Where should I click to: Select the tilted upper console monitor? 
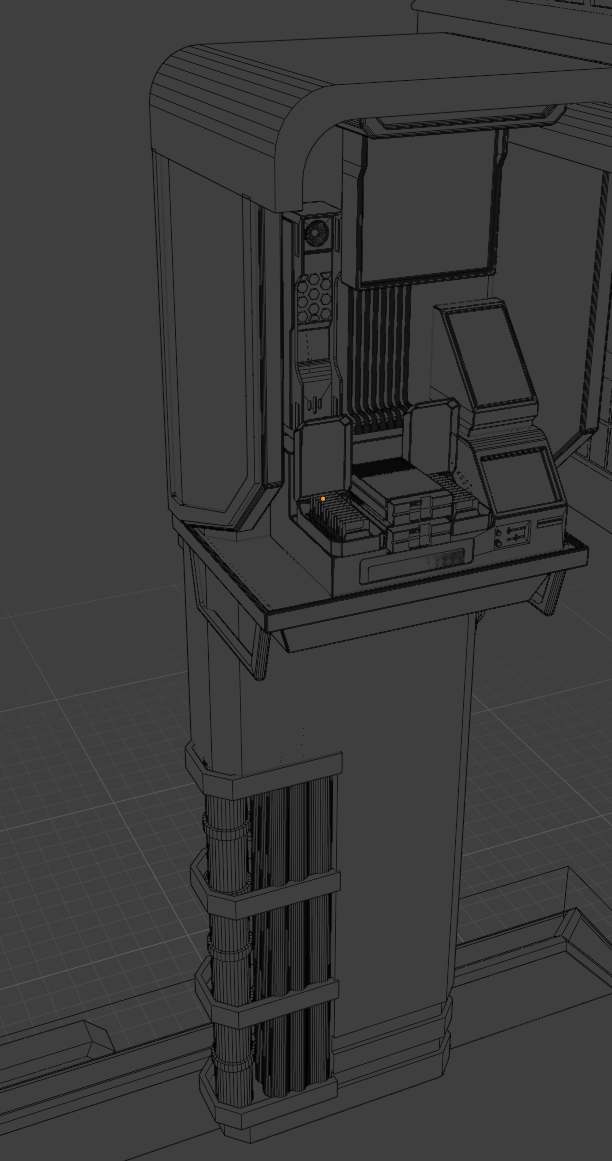click(489, 355)
